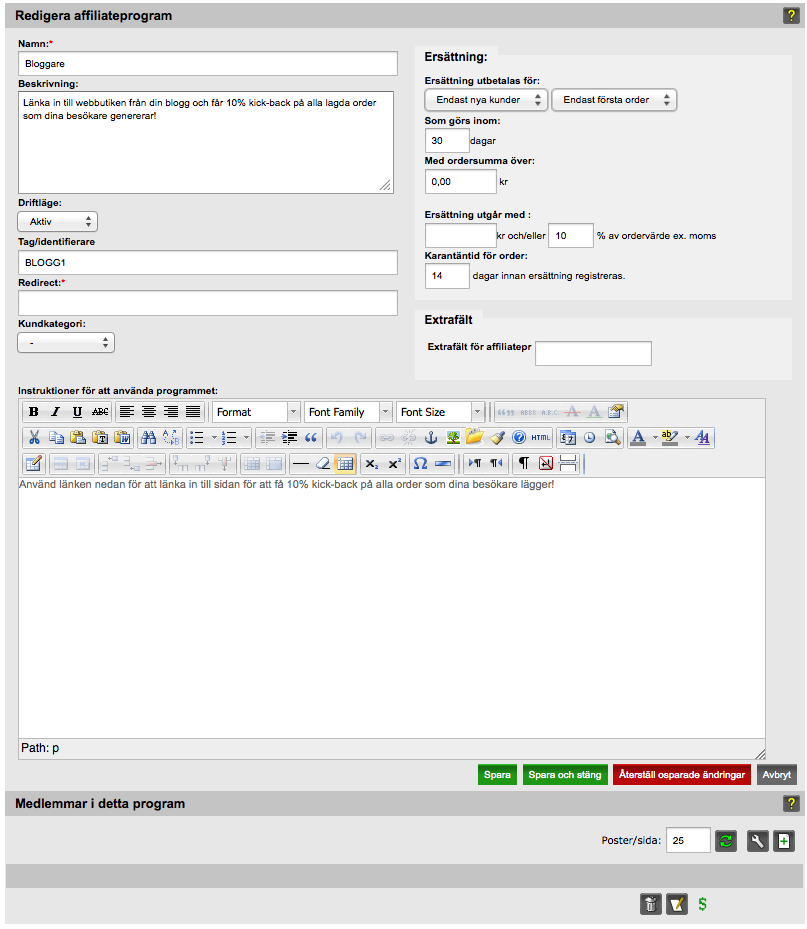Apply subscript formatting
The image size is (807, 929).
[372, 464]
